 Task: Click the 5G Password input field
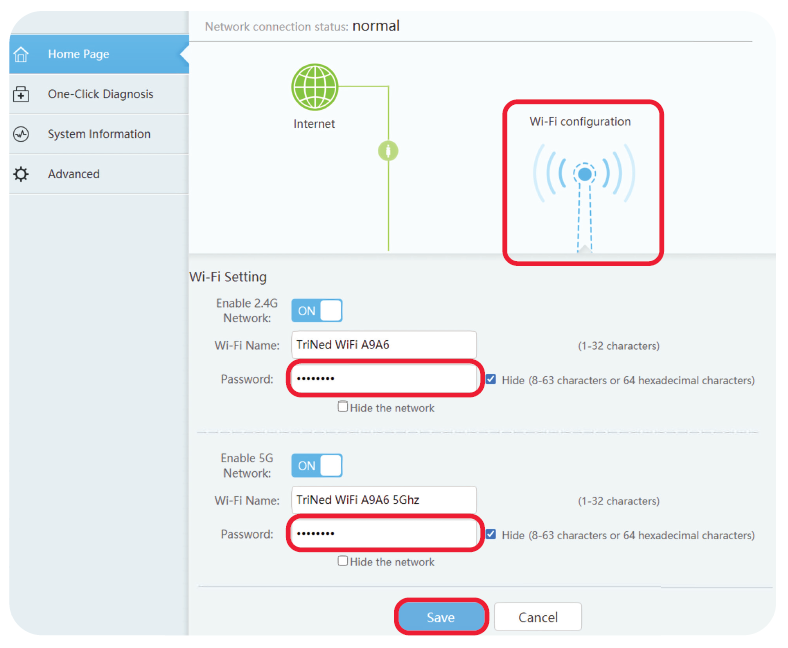click(383, 534)
